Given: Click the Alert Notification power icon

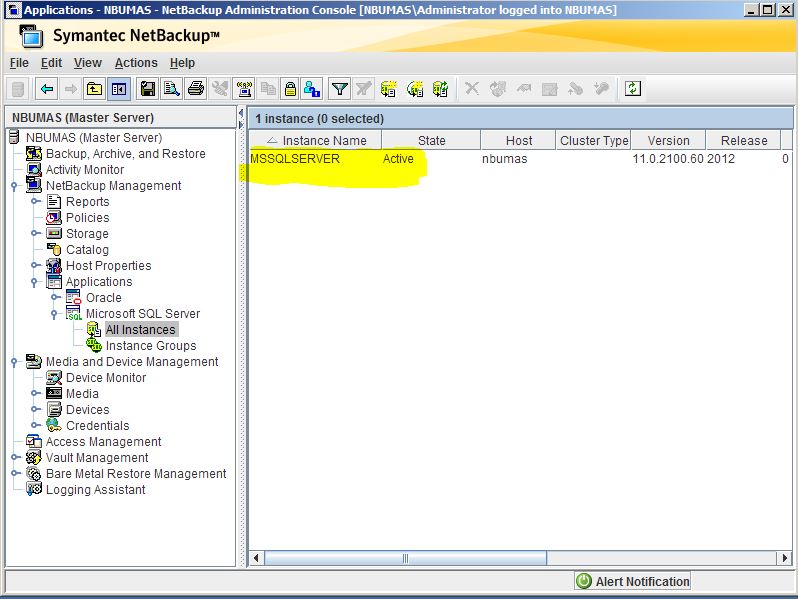Looking at the screenshot, I should pos(584,581).
